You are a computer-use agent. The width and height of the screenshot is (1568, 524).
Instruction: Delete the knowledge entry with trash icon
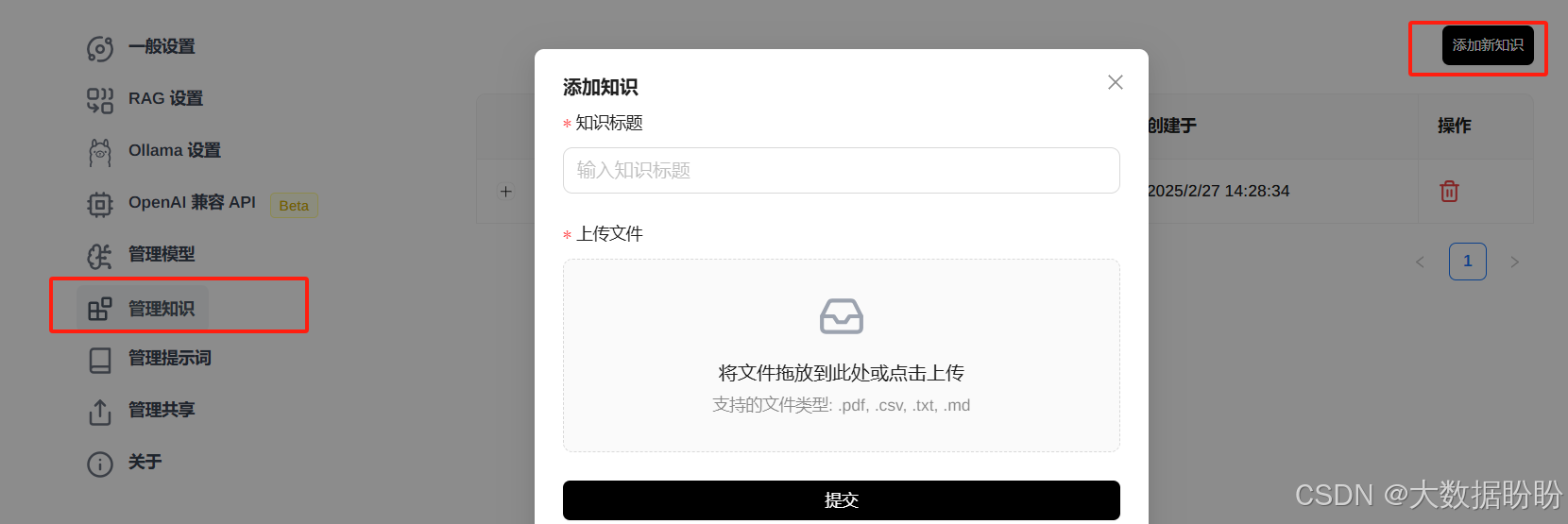point(1449,192)
